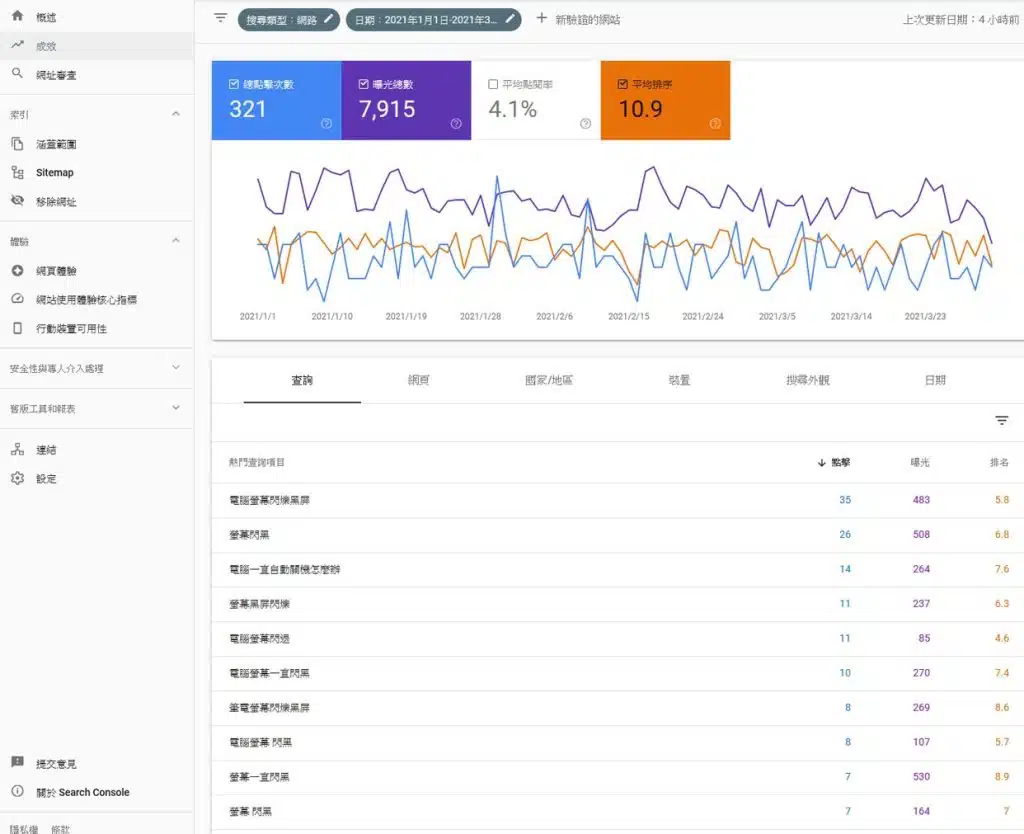Edit the 搜尋類型 filter chip pencil
Screen dimensions: 1024x834
pos(329,19)
